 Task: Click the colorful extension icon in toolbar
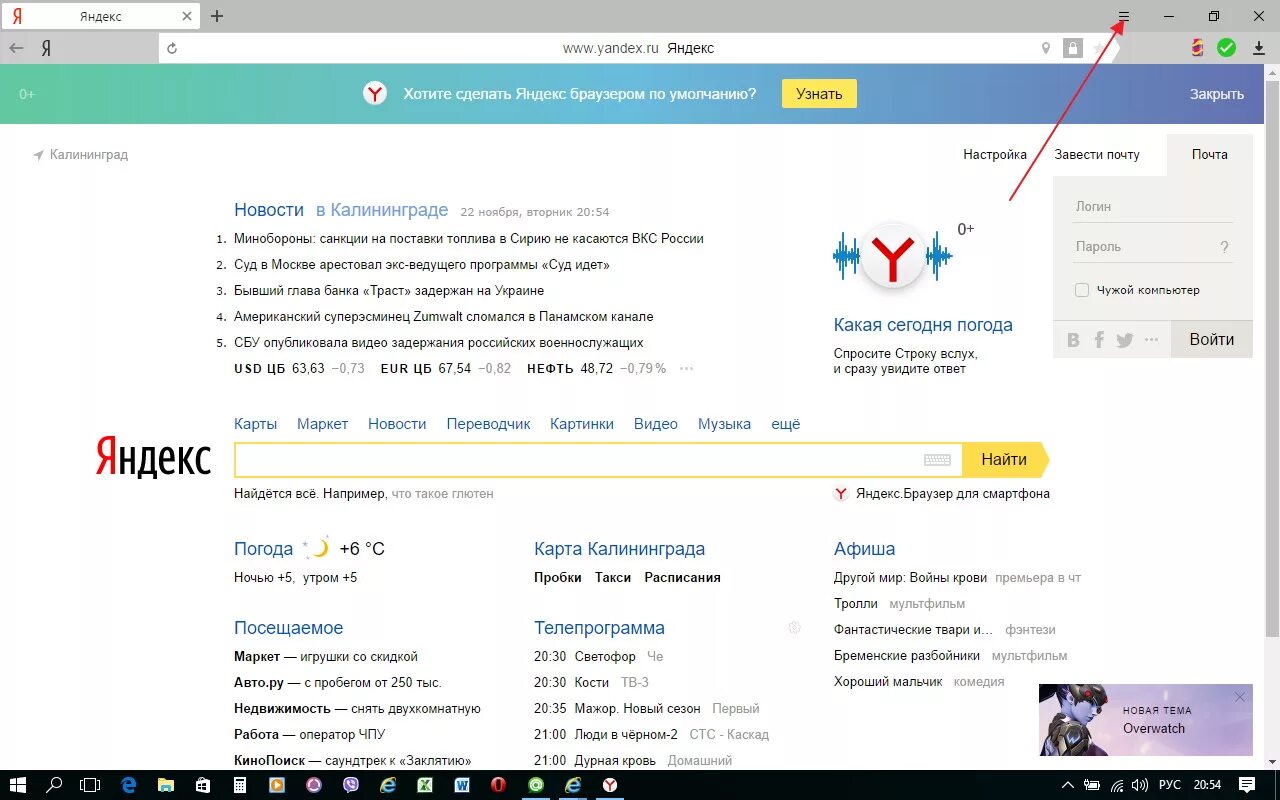coord(1197,47)
